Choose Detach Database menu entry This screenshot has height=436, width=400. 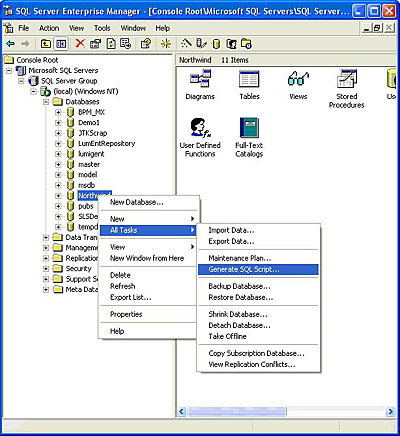click(258, 325)
